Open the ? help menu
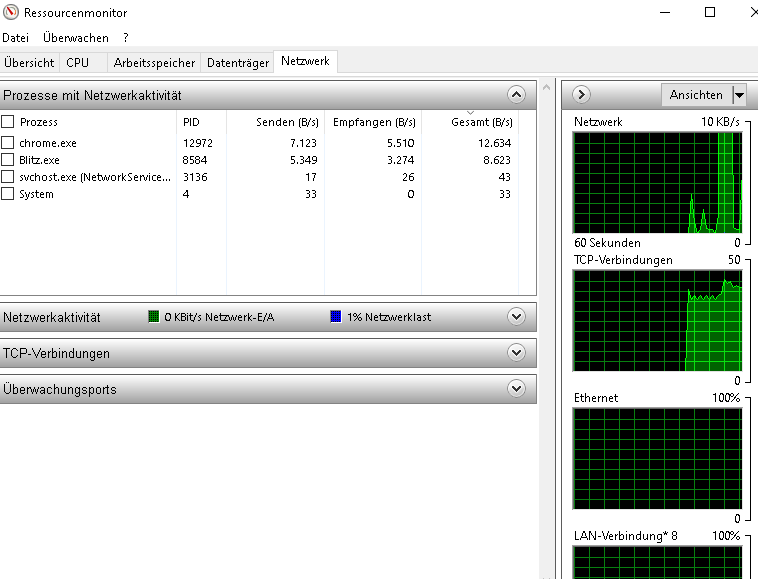The image size is (758, 579). [x=126, y=38]
